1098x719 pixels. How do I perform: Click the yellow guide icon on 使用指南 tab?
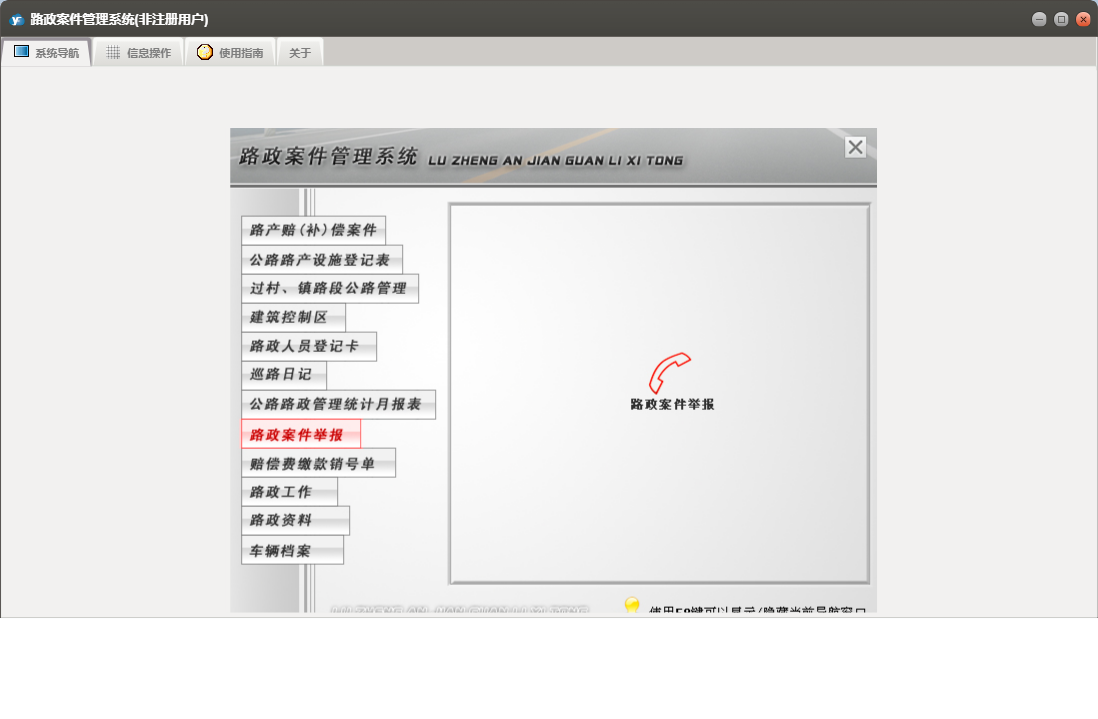[x=204, y=52]
